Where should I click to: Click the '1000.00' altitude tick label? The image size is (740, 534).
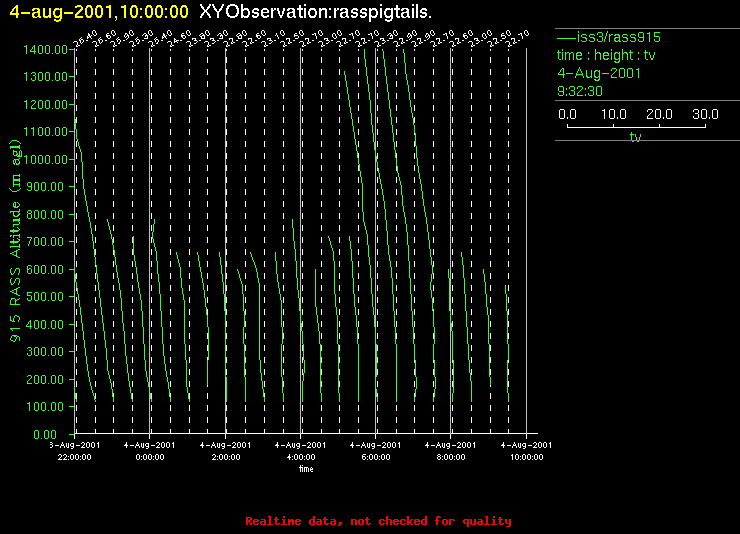click(x=45, y=159)
